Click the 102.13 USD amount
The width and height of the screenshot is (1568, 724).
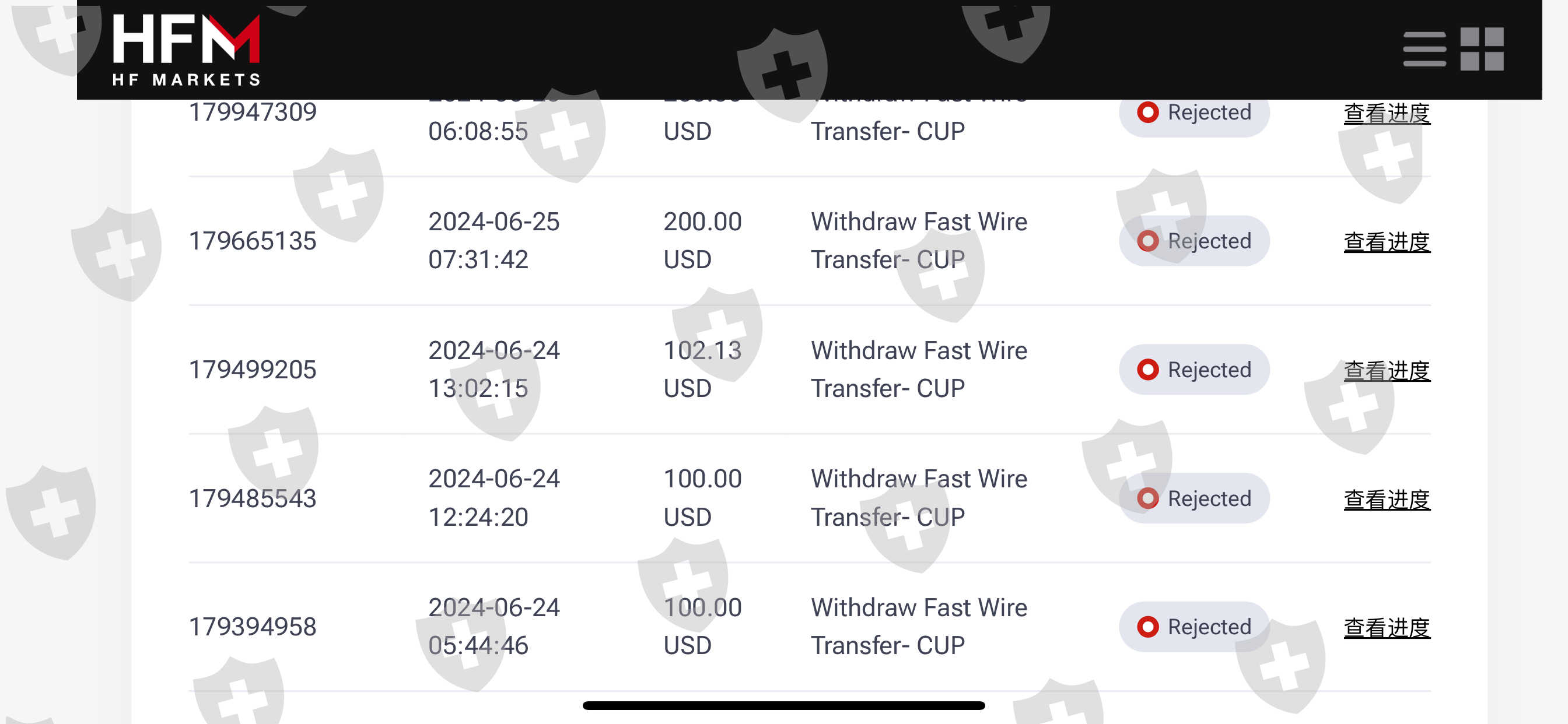pos(702,370)
